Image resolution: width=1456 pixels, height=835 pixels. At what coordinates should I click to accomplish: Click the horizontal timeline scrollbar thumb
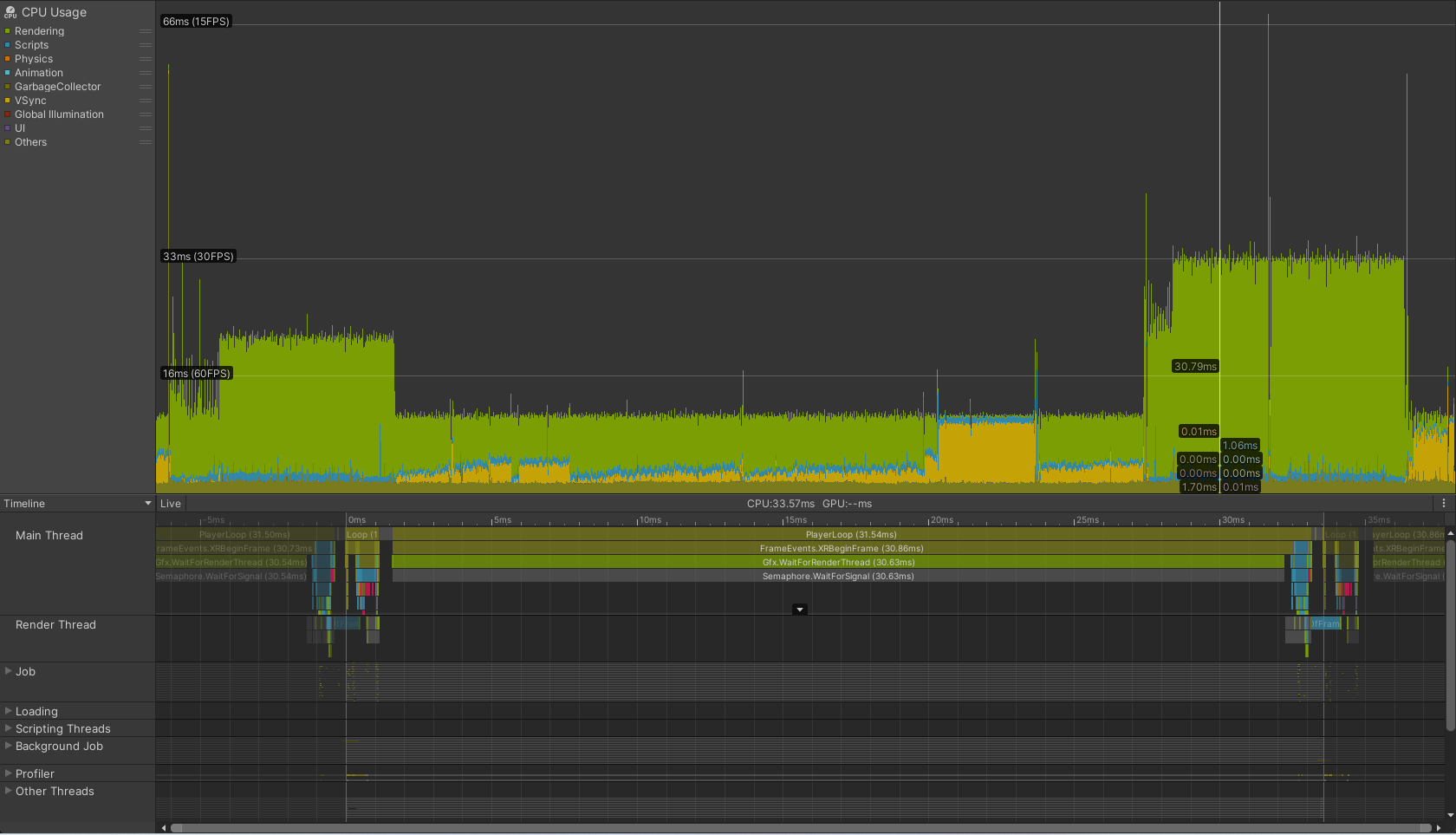801,828
